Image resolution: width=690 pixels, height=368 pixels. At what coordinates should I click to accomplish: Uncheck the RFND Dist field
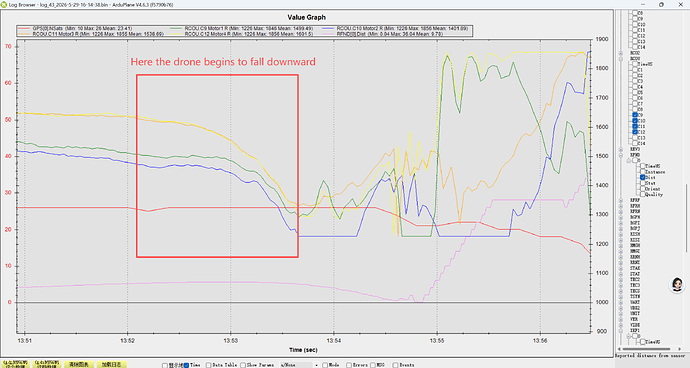643,177
